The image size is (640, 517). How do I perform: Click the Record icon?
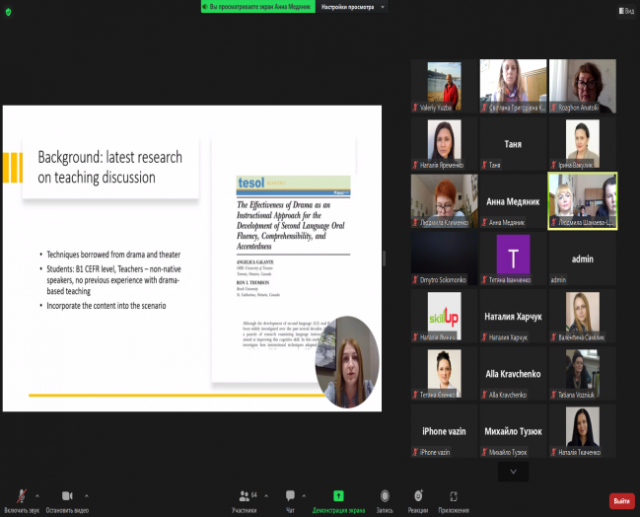coord(385,494)
